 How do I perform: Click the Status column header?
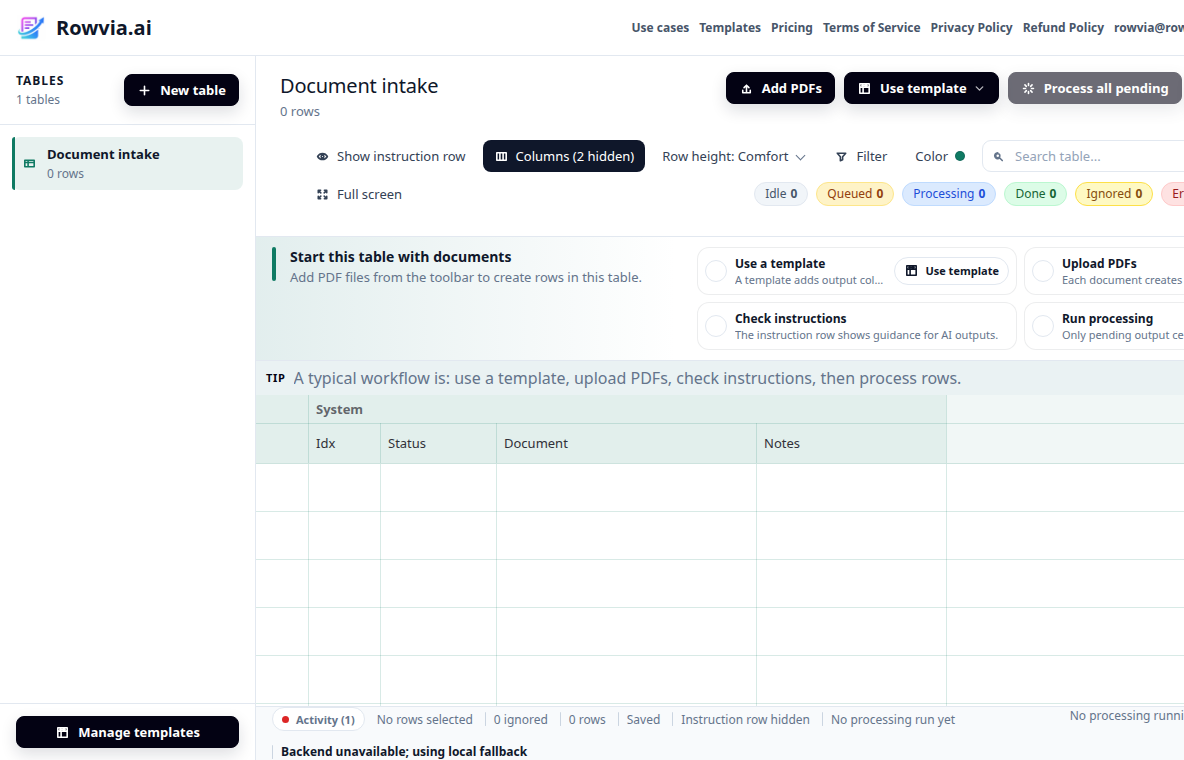pos(439,443)
